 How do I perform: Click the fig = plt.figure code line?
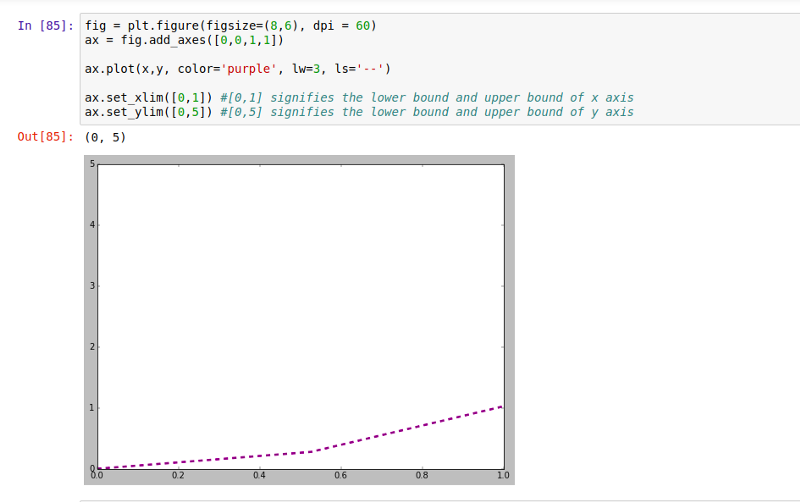[231, 26]
